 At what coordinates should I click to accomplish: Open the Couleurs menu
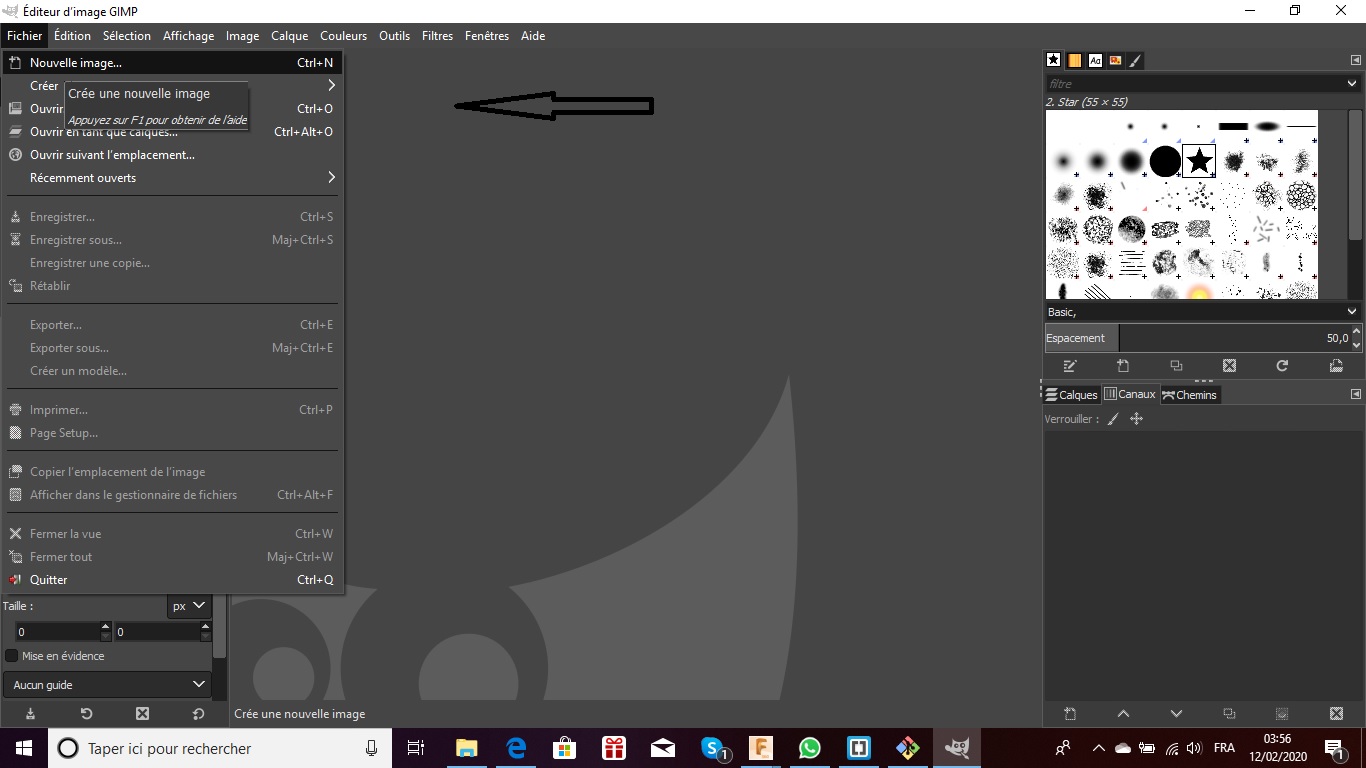(343, 36)
